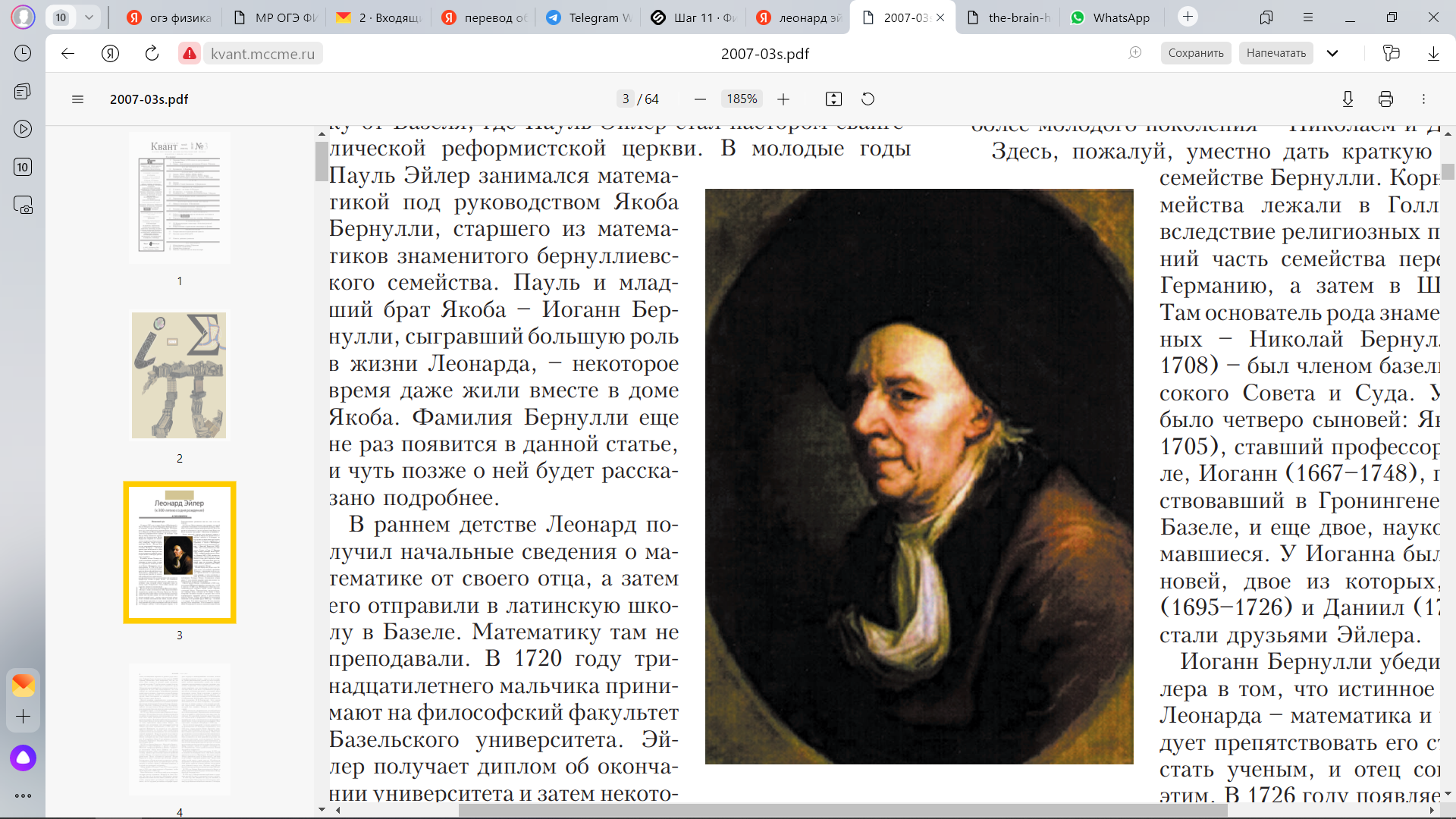Open the tab counter showing 10
Image resolution: width=1456 pixels, height=819 pixels.
(61, 17)
